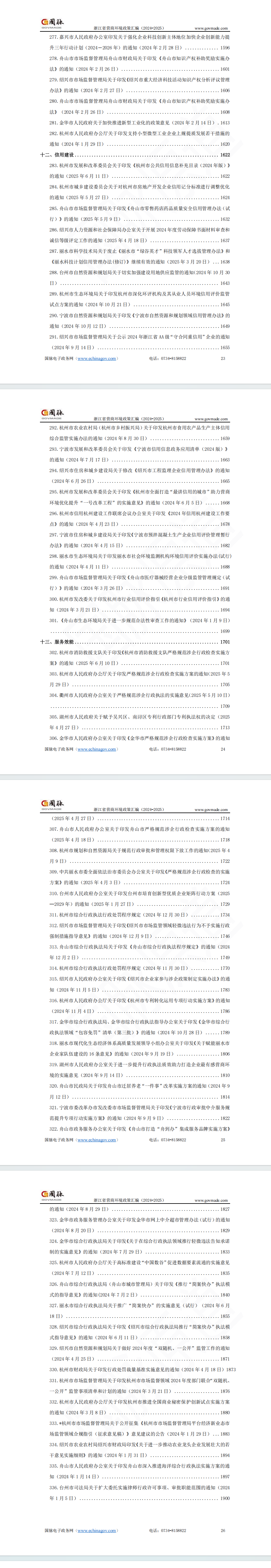
Task: Click entry 281 金华市加快推进新型工业化
Action: pos(139,122)
